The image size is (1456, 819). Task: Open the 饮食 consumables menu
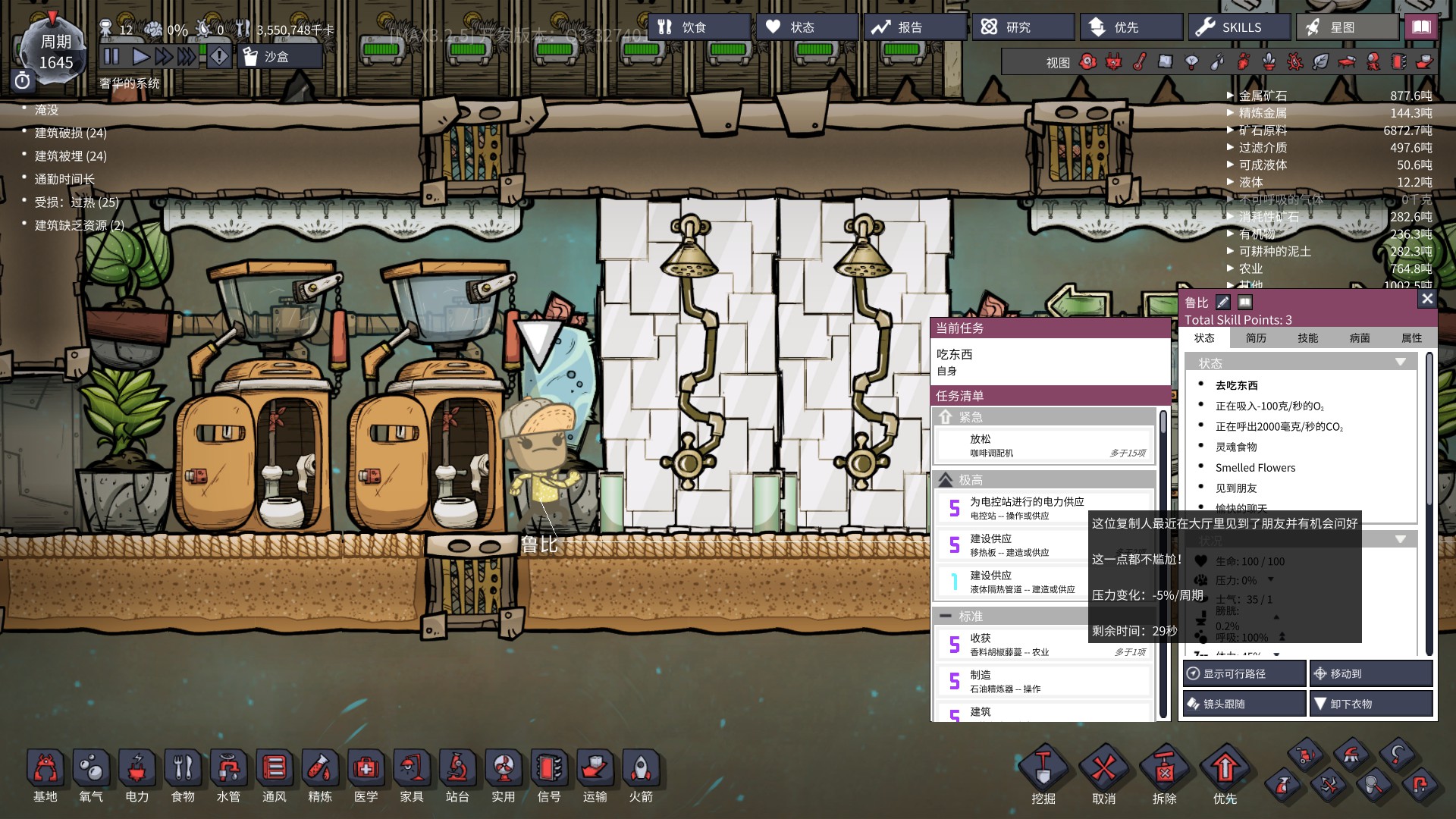[699, 27]
